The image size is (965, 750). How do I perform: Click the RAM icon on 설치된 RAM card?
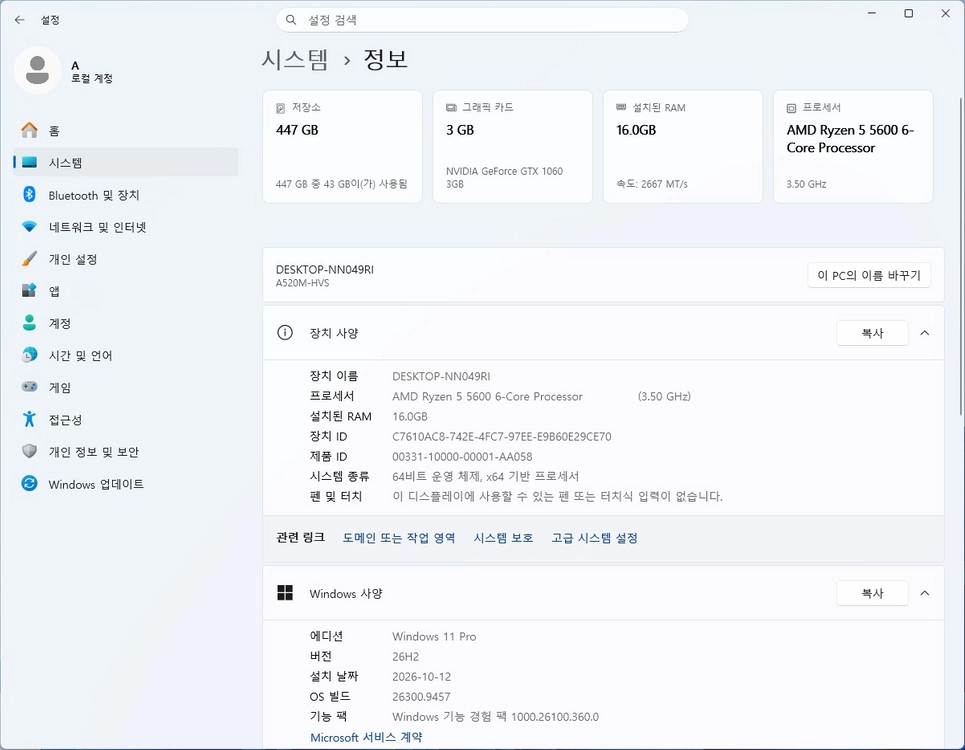click(622, 107)
